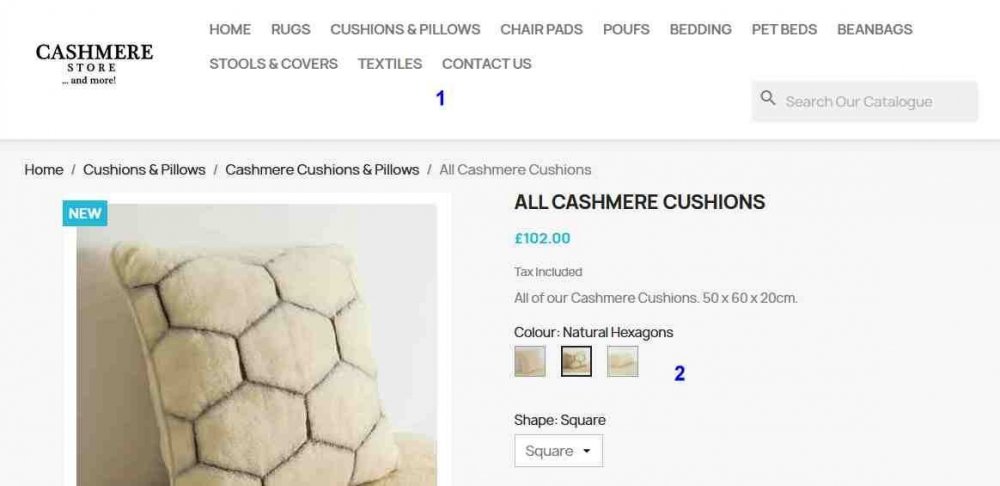The image size is (1000, 486).
Task: Click the Home breadcrumb link
Action: pos(44,170)
